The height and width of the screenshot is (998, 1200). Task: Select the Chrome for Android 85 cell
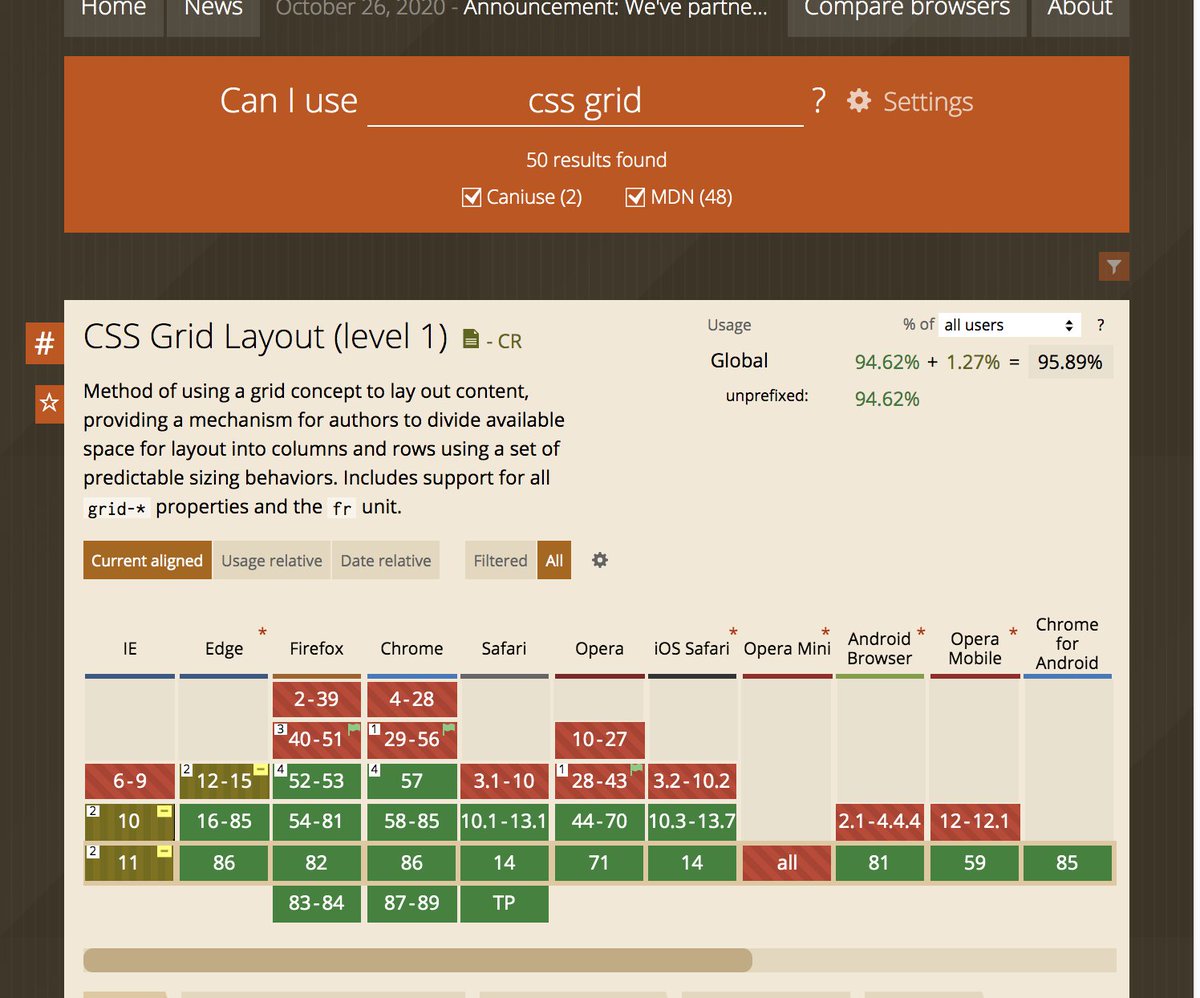[x=1067, y=863]
